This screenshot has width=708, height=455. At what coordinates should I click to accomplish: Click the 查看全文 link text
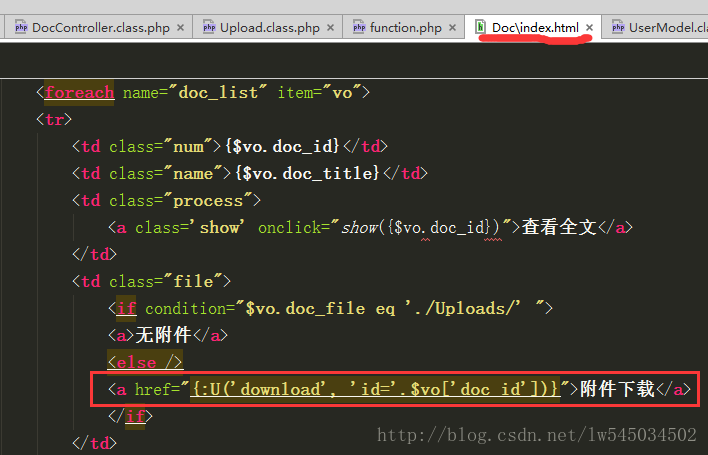559,227
